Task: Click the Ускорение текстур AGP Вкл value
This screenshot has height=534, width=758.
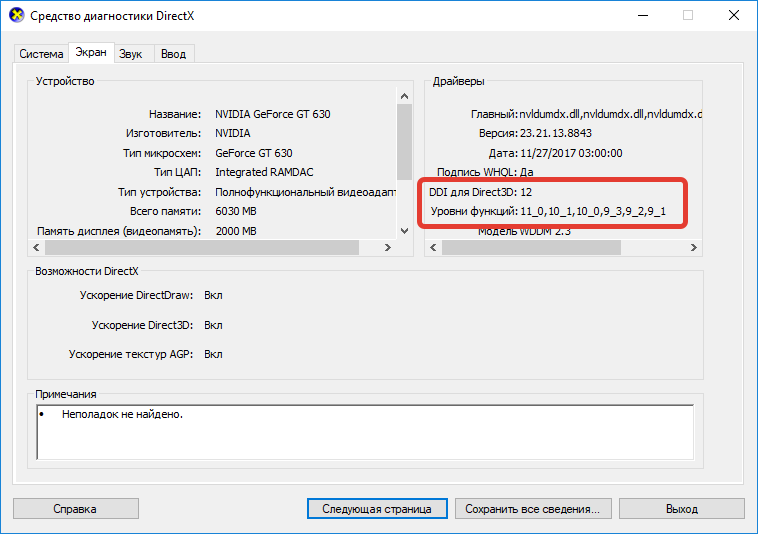Action: pyautogui.click(x=213, y=354)
